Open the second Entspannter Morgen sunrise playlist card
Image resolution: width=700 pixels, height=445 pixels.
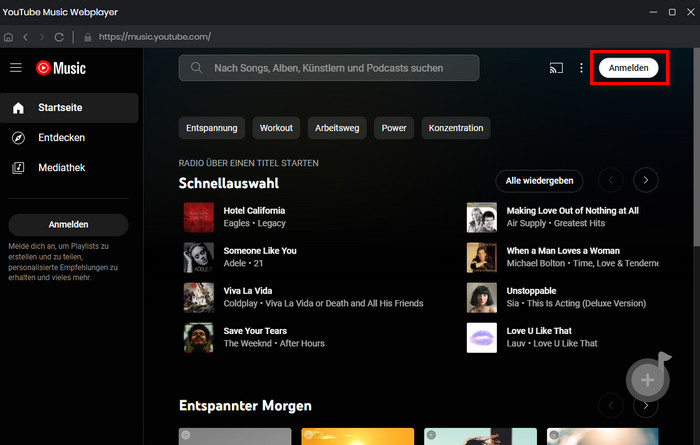tap(358, 437)
